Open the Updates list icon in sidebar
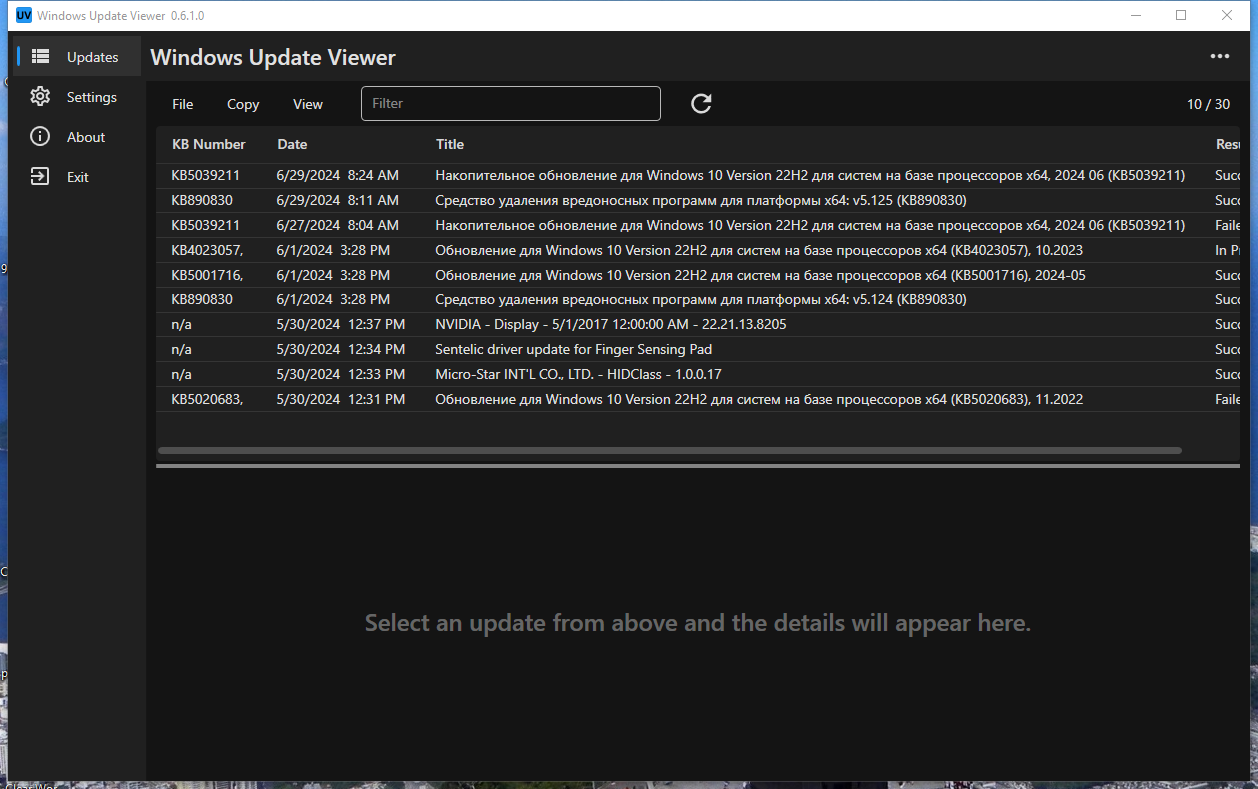This screenshot has width=1258, height=789. [x=41, y=57]
